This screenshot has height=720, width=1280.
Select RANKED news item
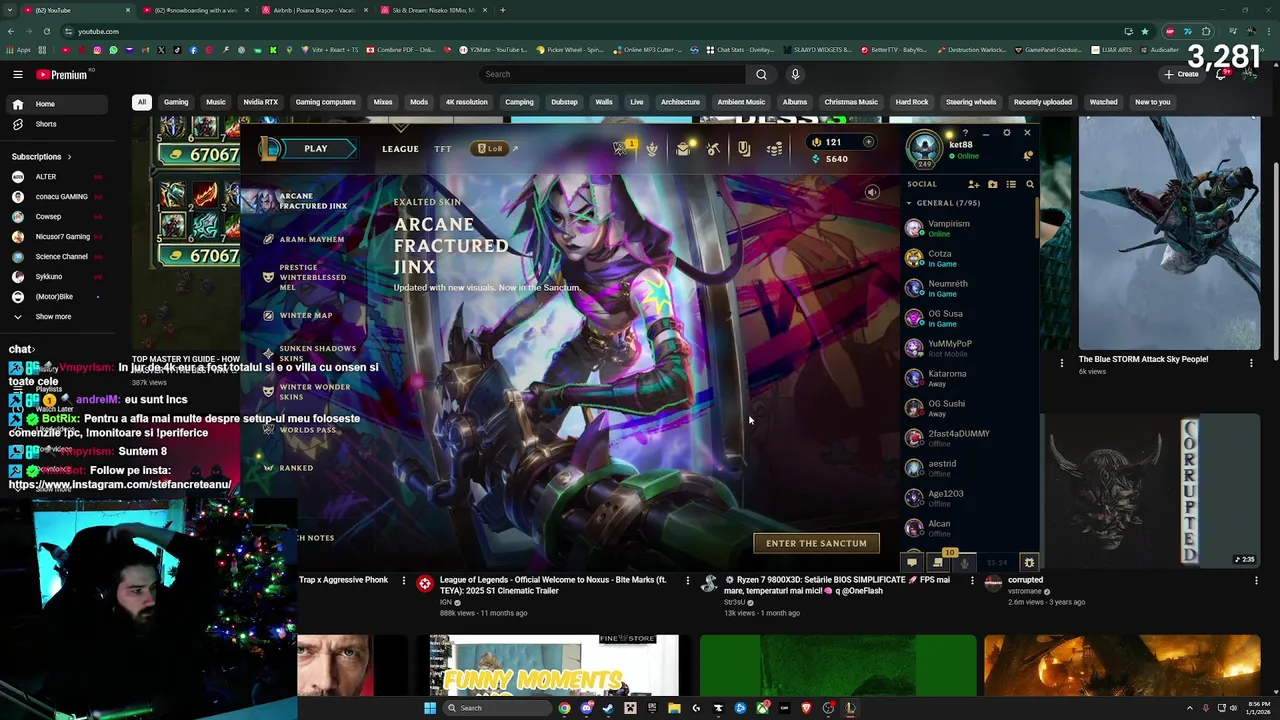coord(296,468)
